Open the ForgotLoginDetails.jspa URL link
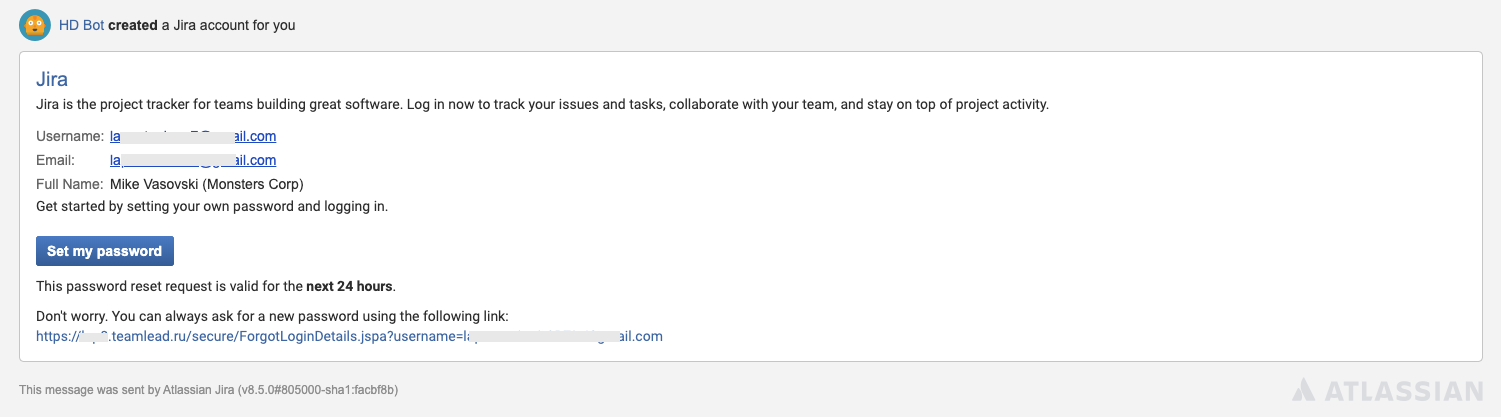 (349, 336)
